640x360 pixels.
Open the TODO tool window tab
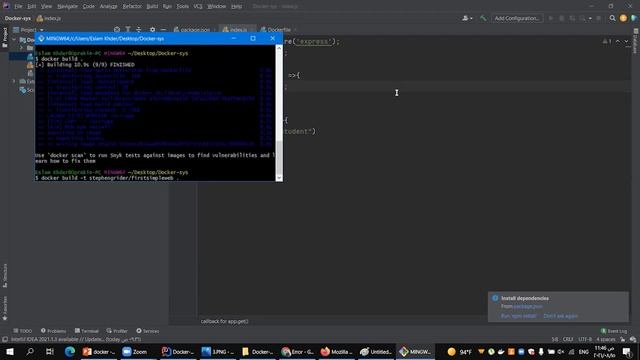[x=22, y=331]
